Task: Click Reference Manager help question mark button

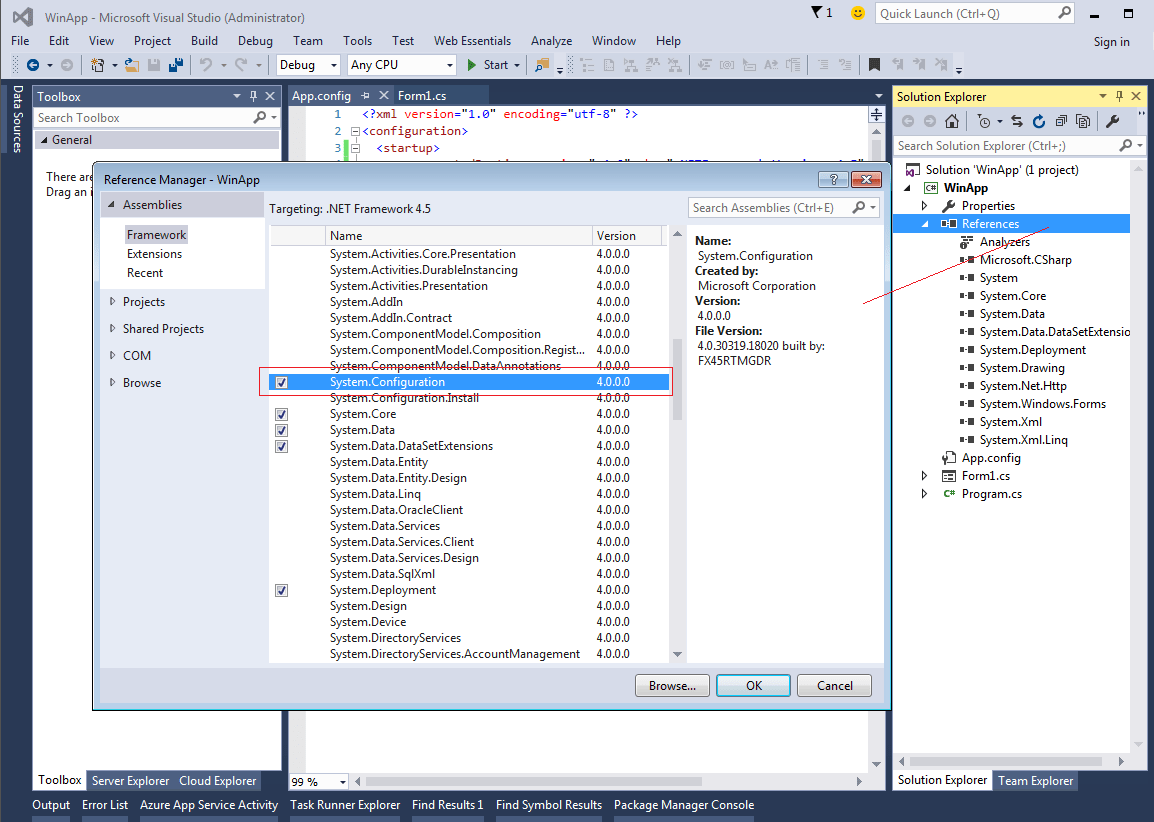Action: [833, 180]
